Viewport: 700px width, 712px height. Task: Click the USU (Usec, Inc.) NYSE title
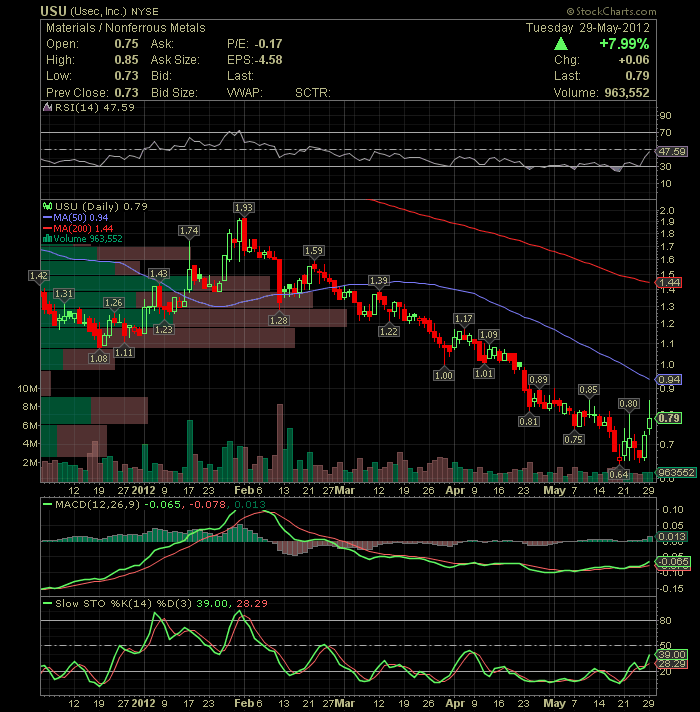coord(99,11)
